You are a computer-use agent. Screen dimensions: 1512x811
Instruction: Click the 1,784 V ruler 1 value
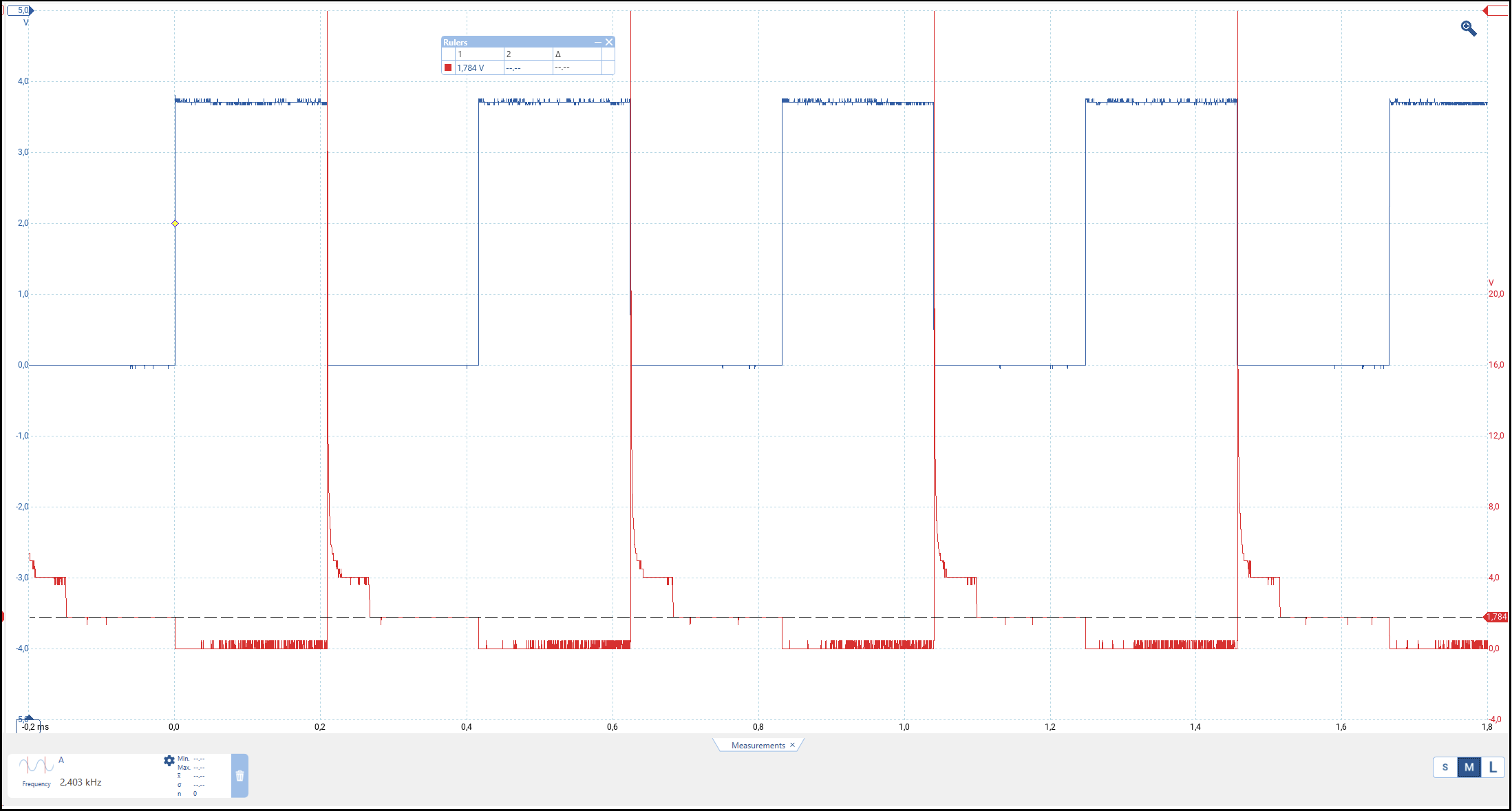point(471,68)
